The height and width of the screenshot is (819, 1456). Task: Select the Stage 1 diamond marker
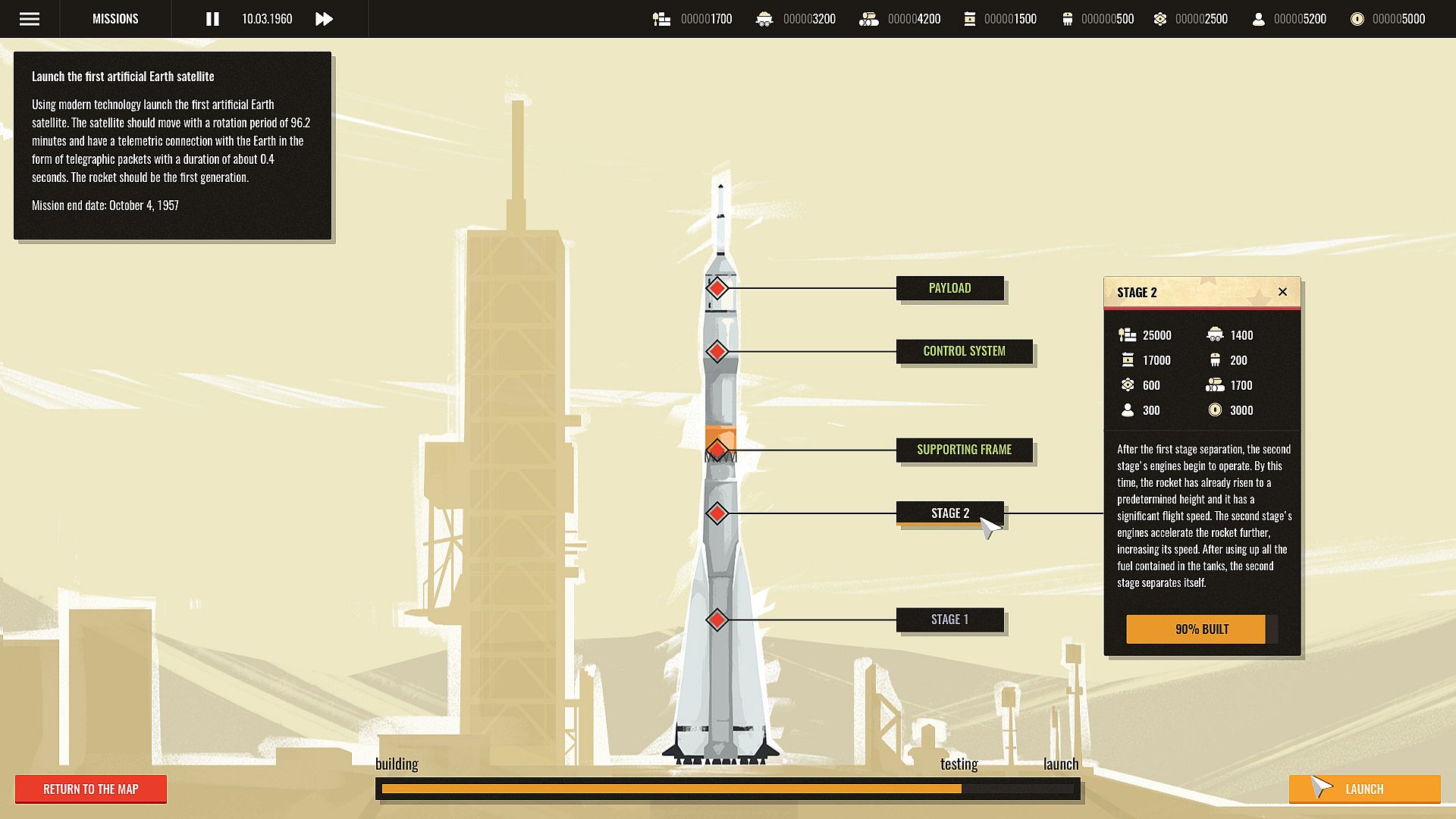[717, 620]
